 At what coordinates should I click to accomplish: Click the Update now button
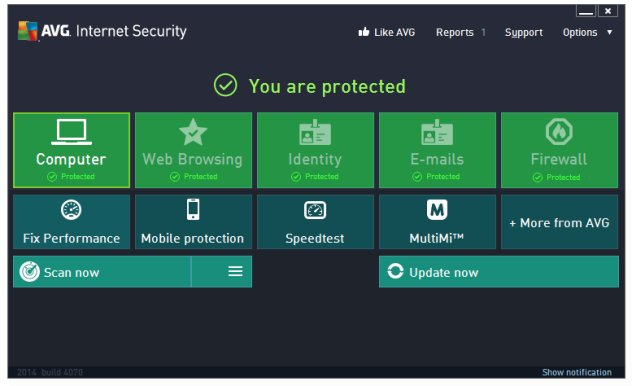[x=499, y=272]
